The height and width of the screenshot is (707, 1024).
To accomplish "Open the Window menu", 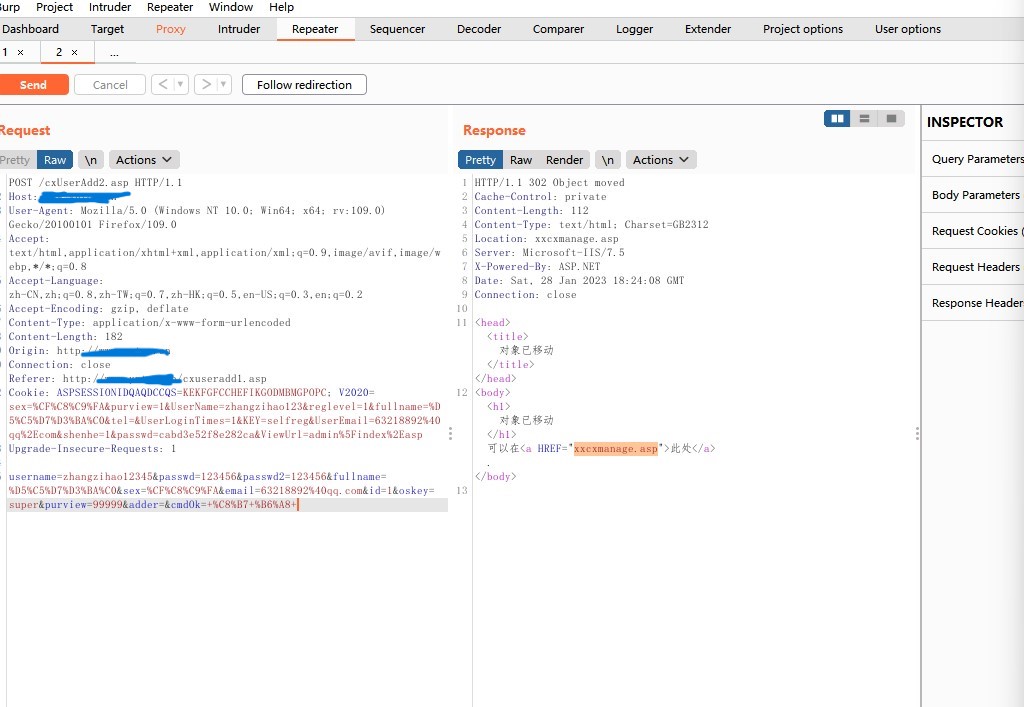I will pyautogui.click(x=231, y=7).
